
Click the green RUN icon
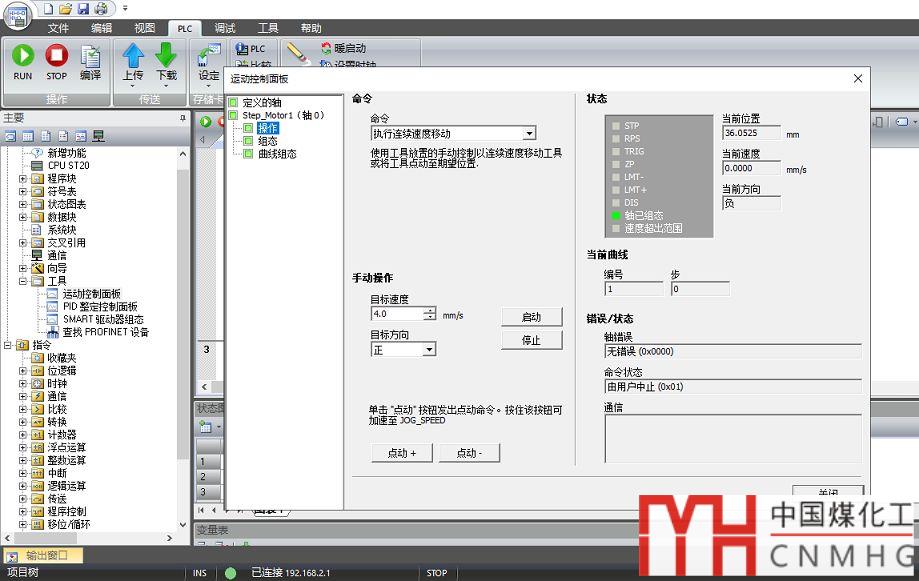click(x=23, y=56)
